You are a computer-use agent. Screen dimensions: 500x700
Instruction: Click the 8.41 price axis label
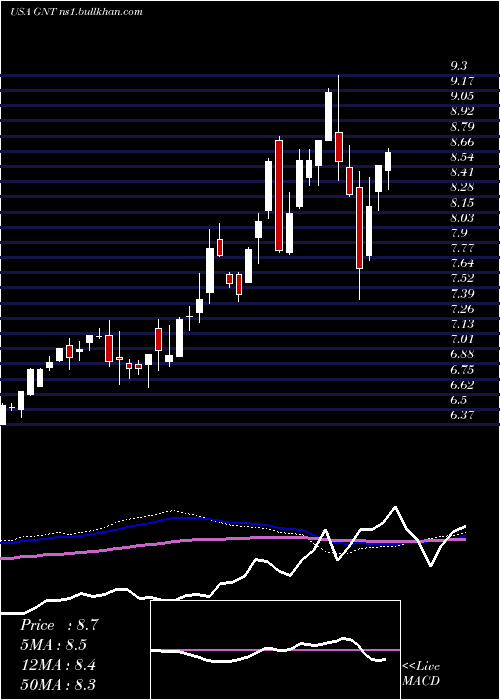tap(462, 172)
